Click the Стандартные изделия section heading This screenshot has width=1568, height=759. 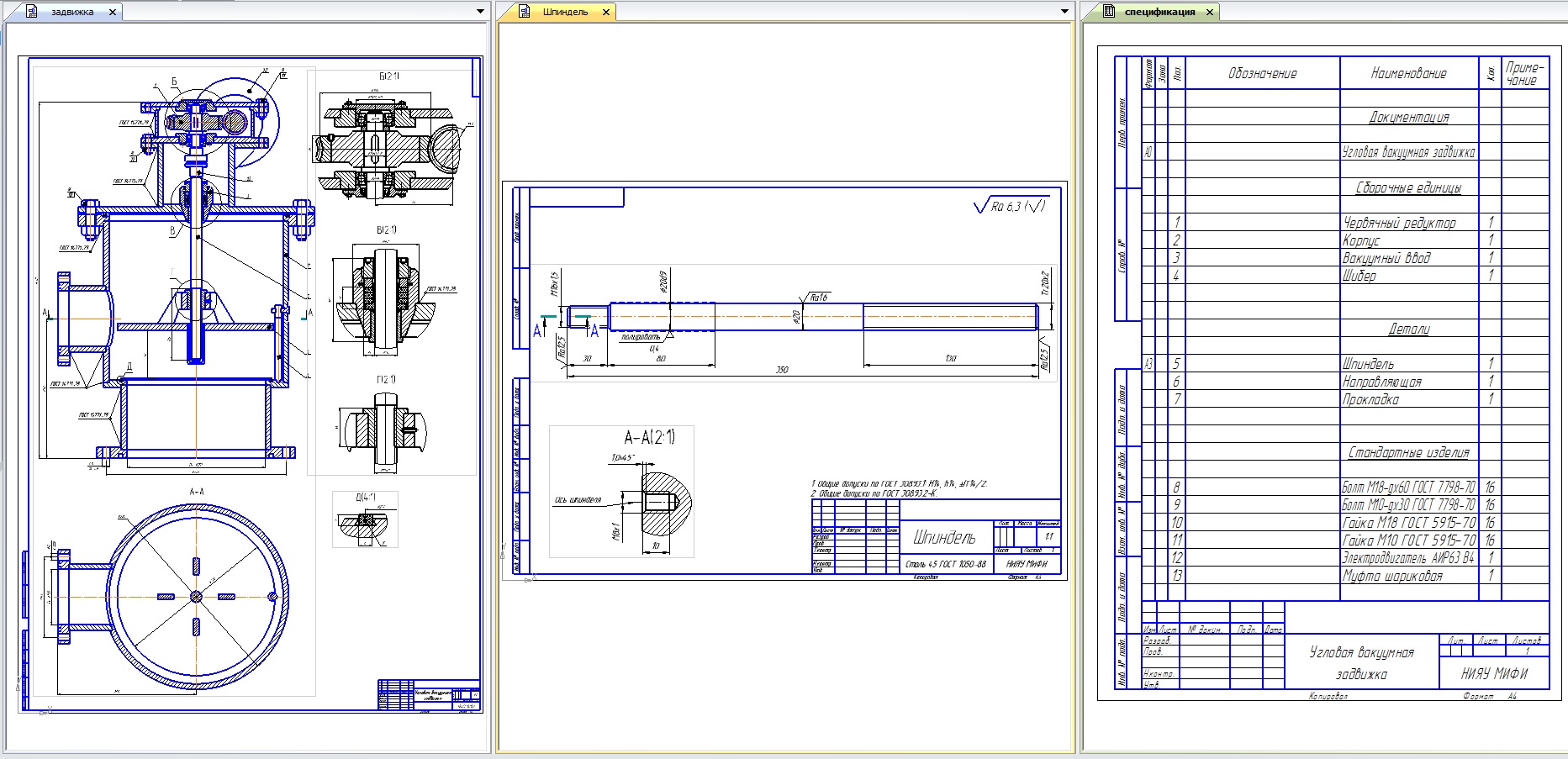click(x=1409, y=452)
